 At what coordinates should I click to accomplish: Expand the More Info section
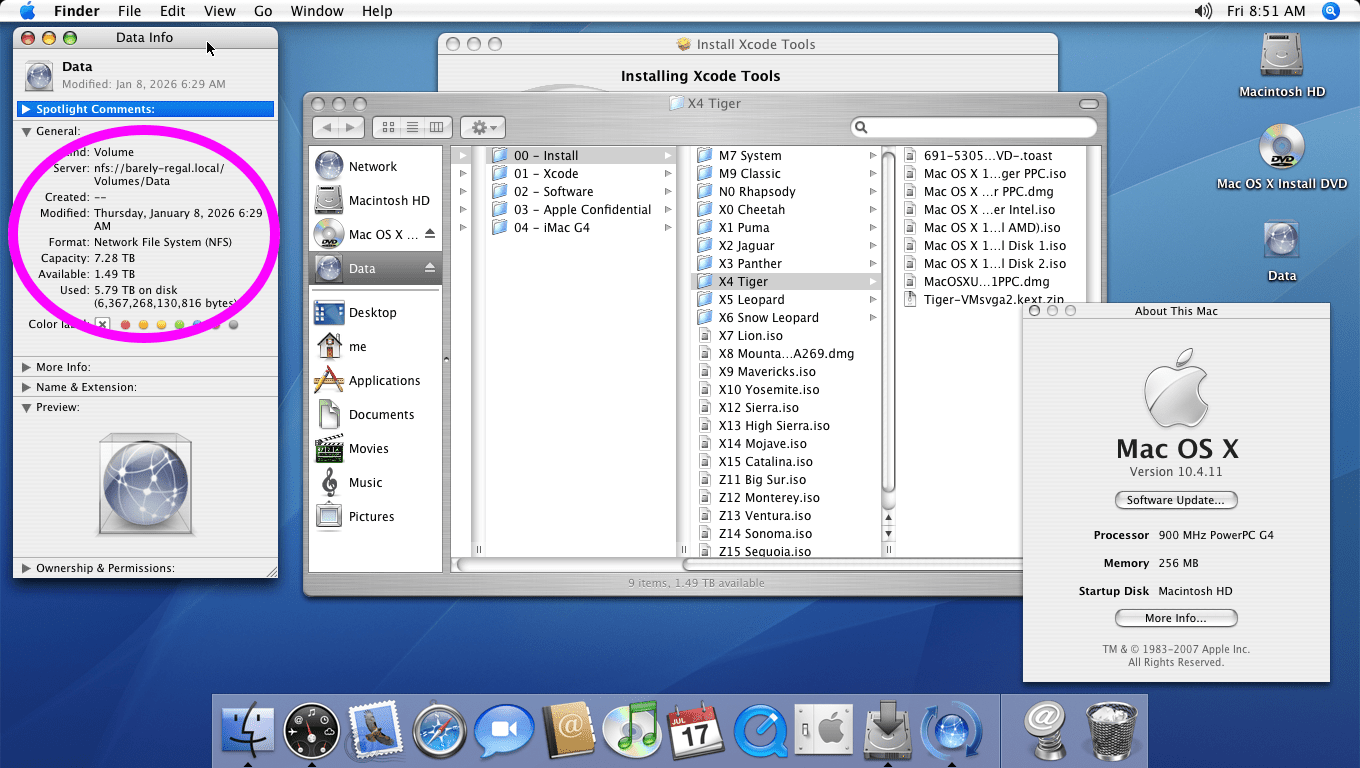[27, 367]
